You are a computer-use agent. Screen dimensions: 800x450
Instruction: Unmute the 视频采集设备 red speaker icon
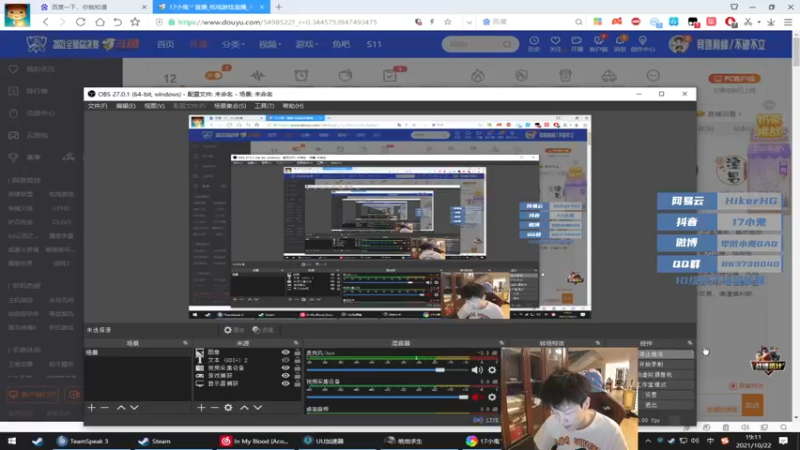tap(477, 396)
